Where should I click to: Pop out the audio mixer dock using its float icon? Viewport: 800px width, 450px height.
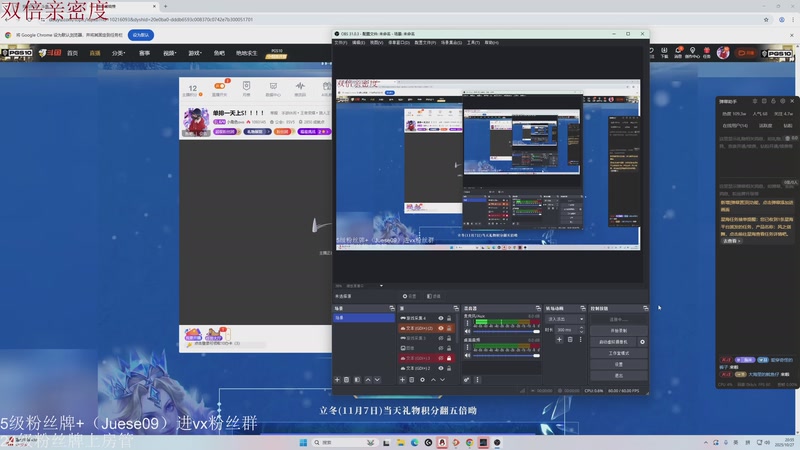click(538, 308)
